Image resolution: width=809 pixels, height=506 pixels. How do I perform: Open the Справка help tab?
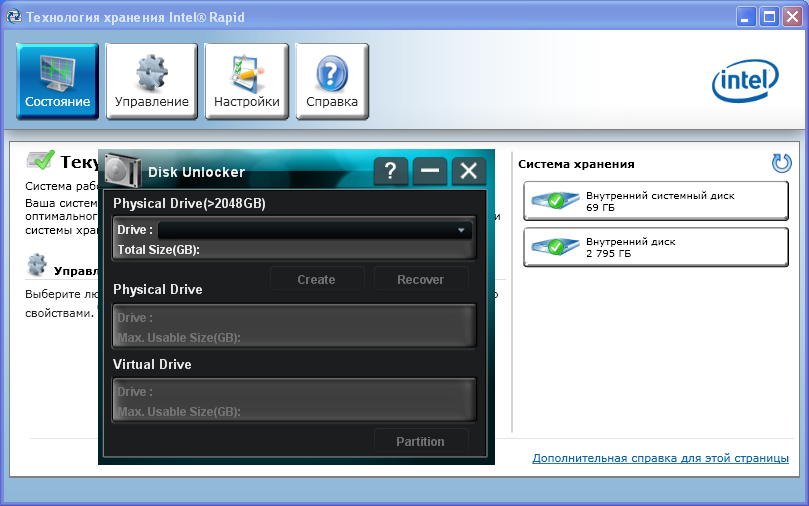(331, 81)
